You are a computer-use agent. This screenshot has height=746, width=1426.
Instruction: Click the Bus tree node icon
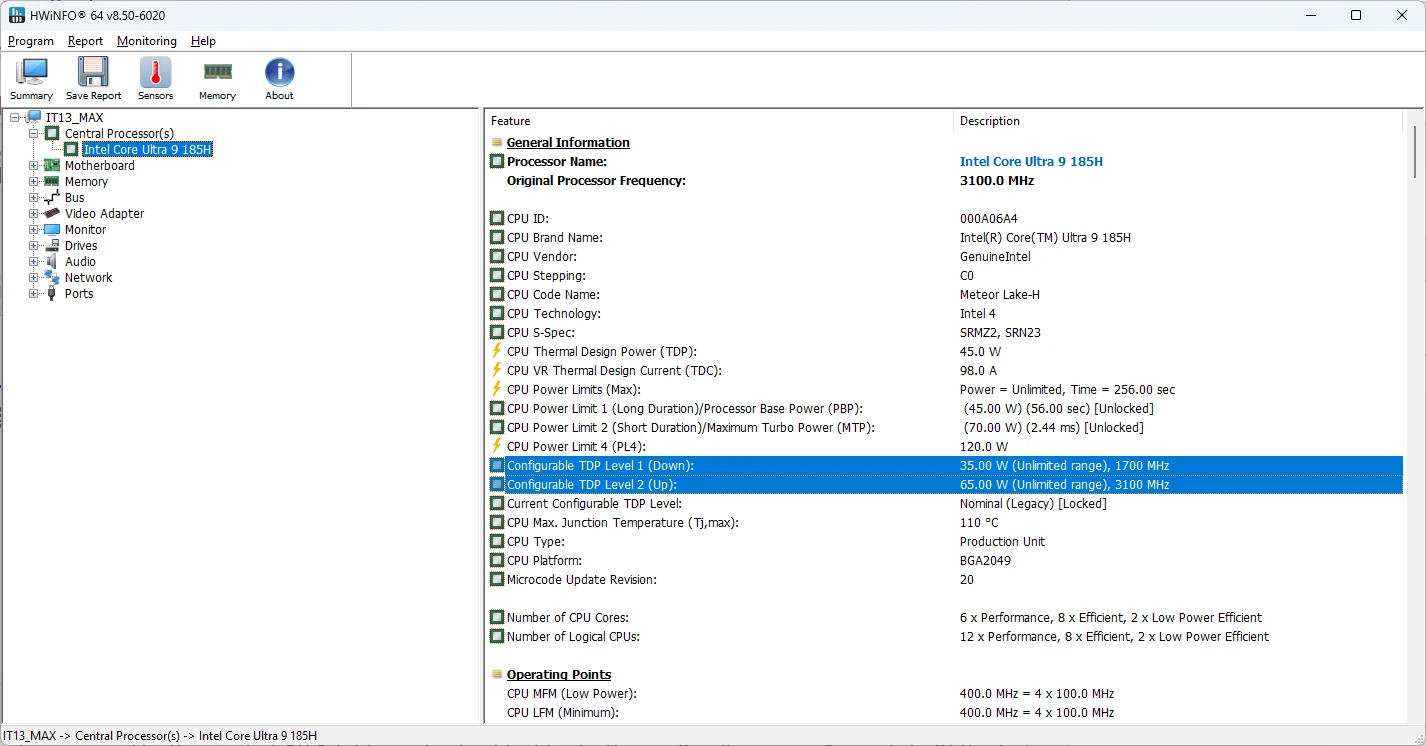53,198
